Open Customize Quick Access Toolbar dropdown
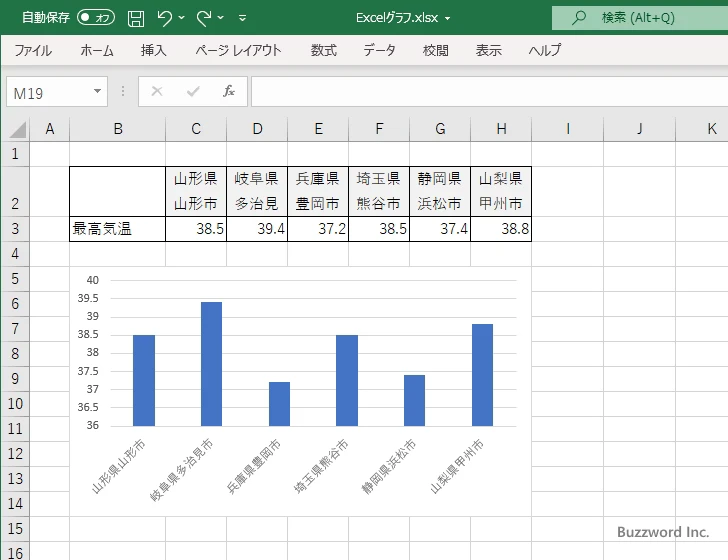 click(x=242, y=18)
